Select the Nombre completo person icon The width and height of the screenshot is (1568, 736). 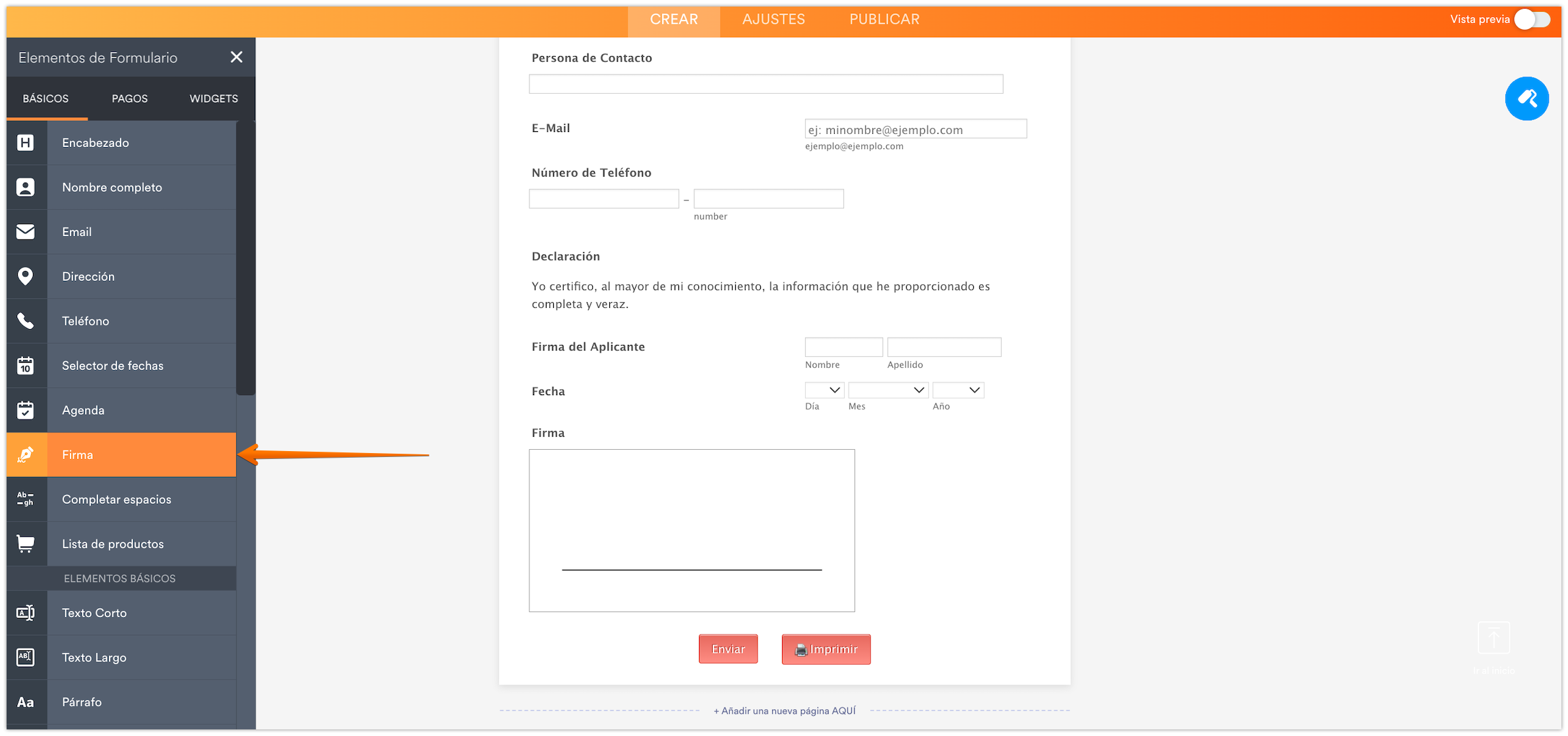[26, 187]
